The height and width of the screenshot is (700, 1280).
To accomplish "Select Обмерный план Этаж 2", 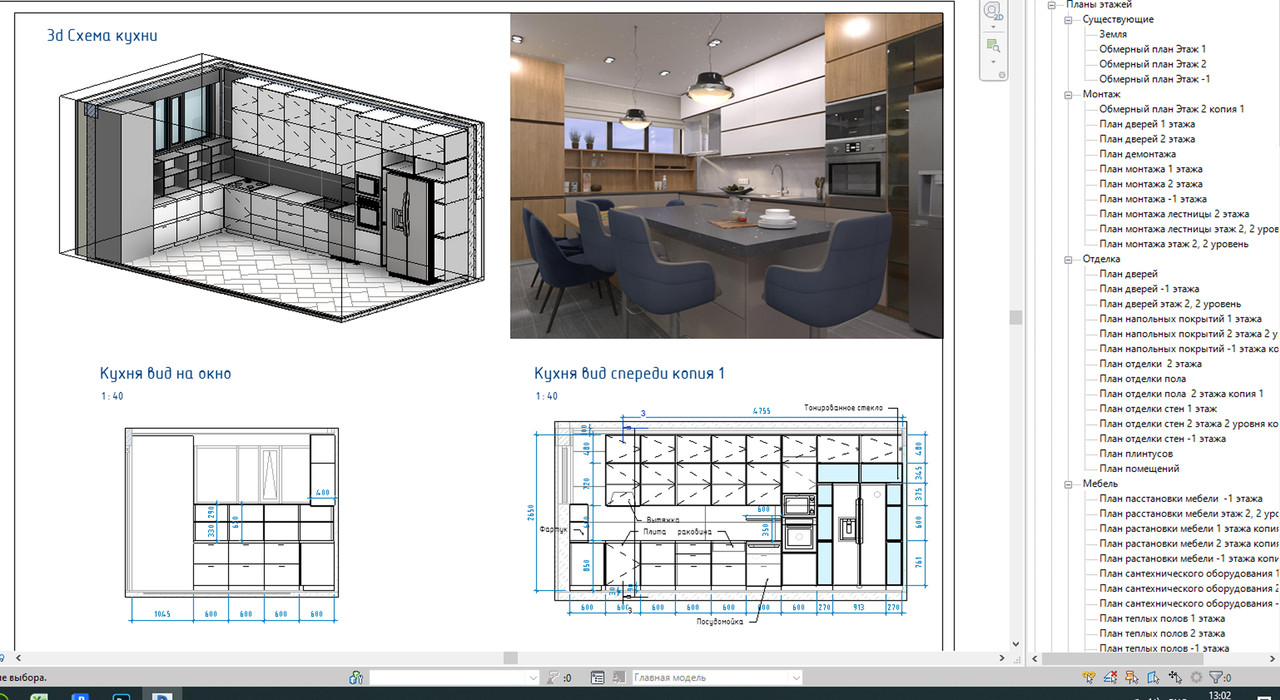I will pyautogui.click(x=1152, y=64).
